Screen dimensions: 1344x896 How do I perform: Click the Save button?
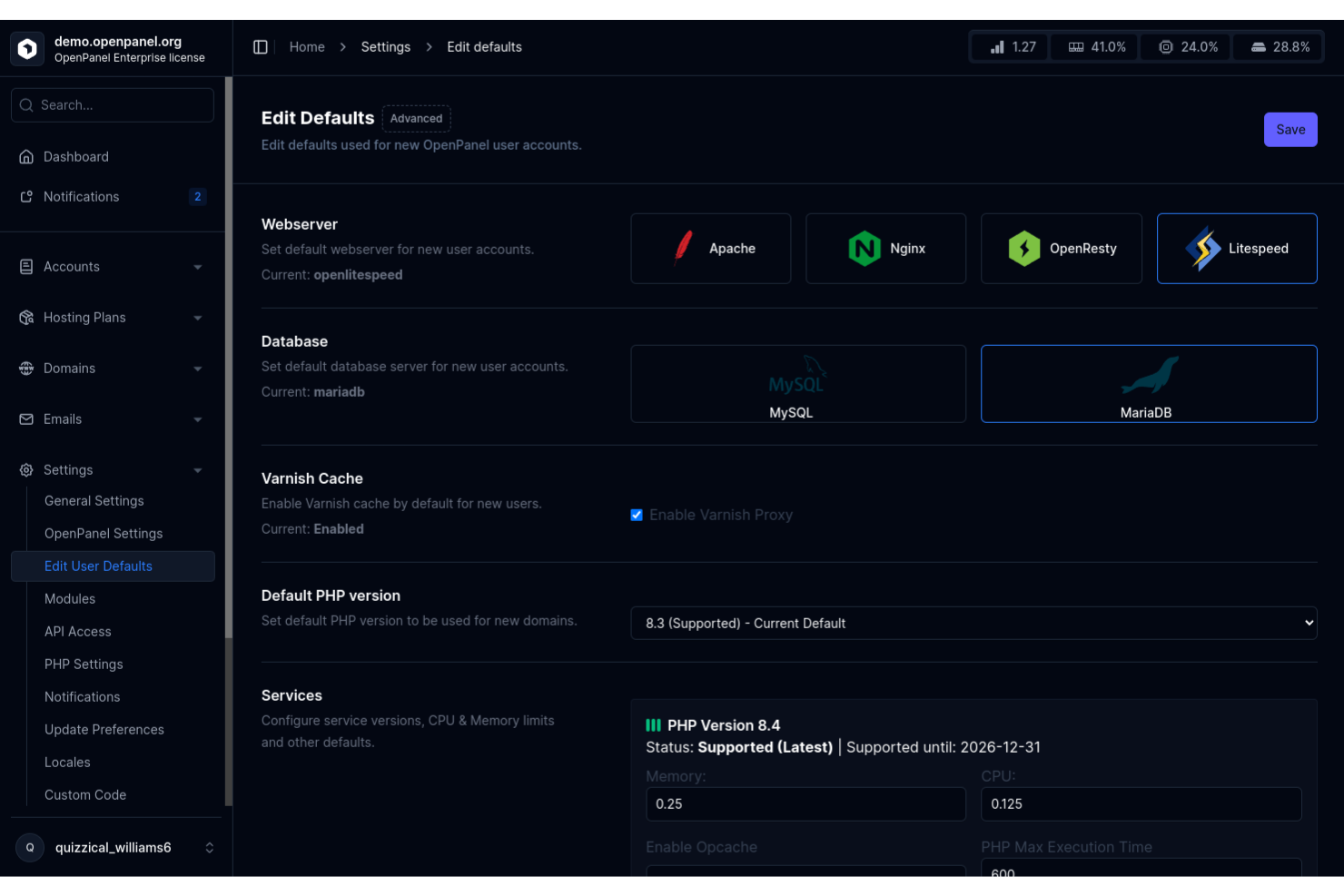tap(1290, 130)
